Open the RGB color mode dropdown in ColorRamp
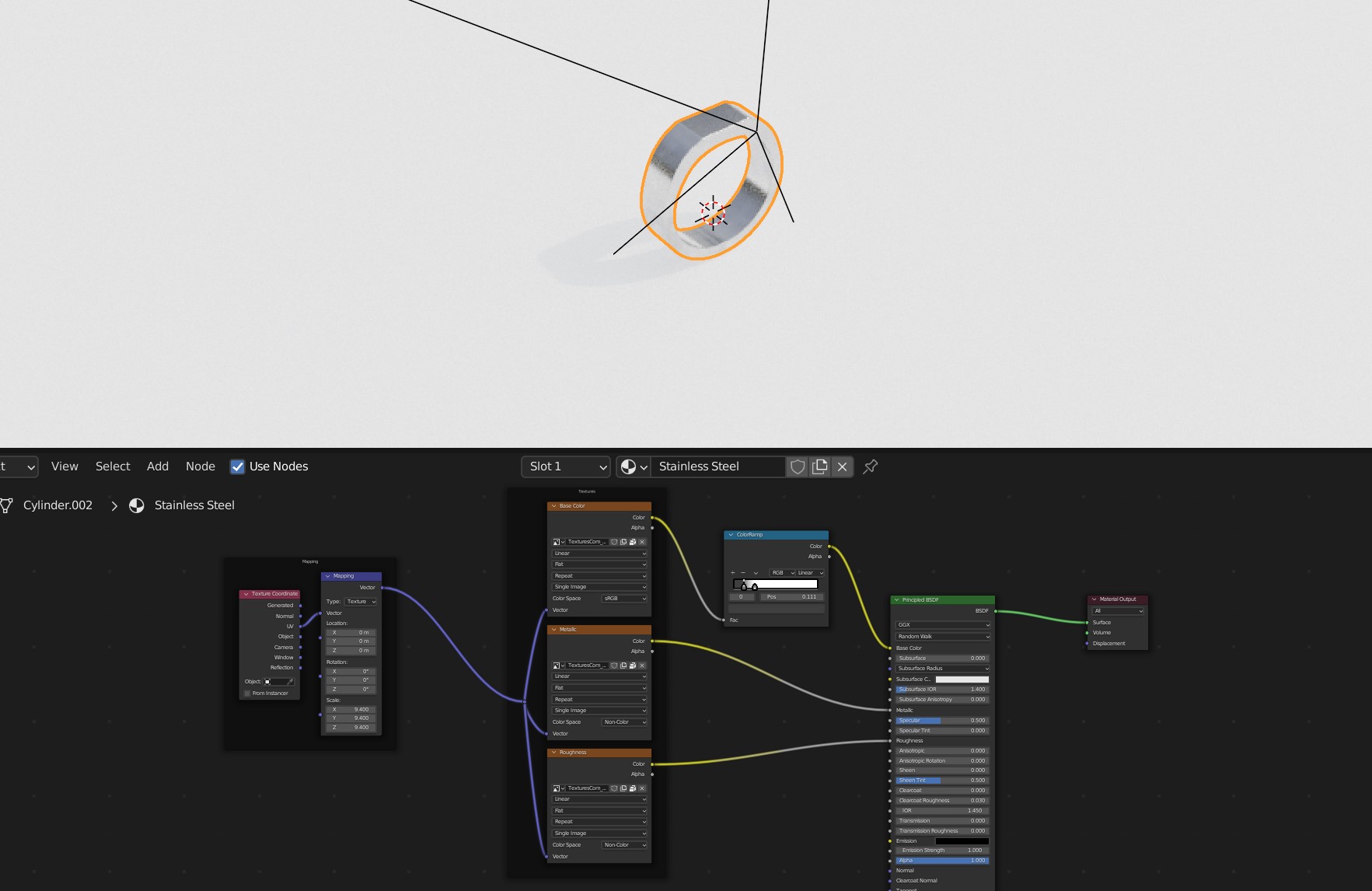The image size is (1372, 891). point(781,572)
